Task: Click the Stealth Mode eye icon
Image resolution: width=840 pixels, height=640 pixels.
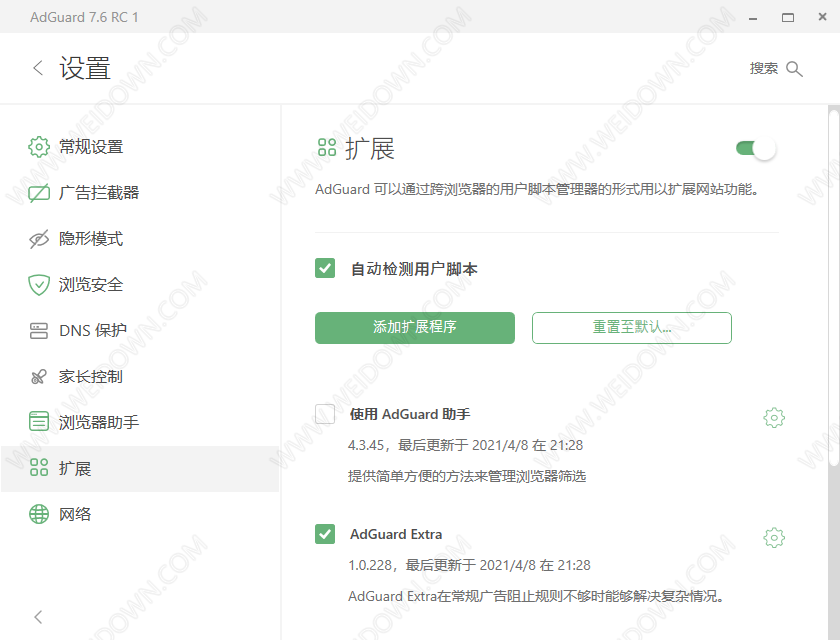Action: tap(39, 239)
